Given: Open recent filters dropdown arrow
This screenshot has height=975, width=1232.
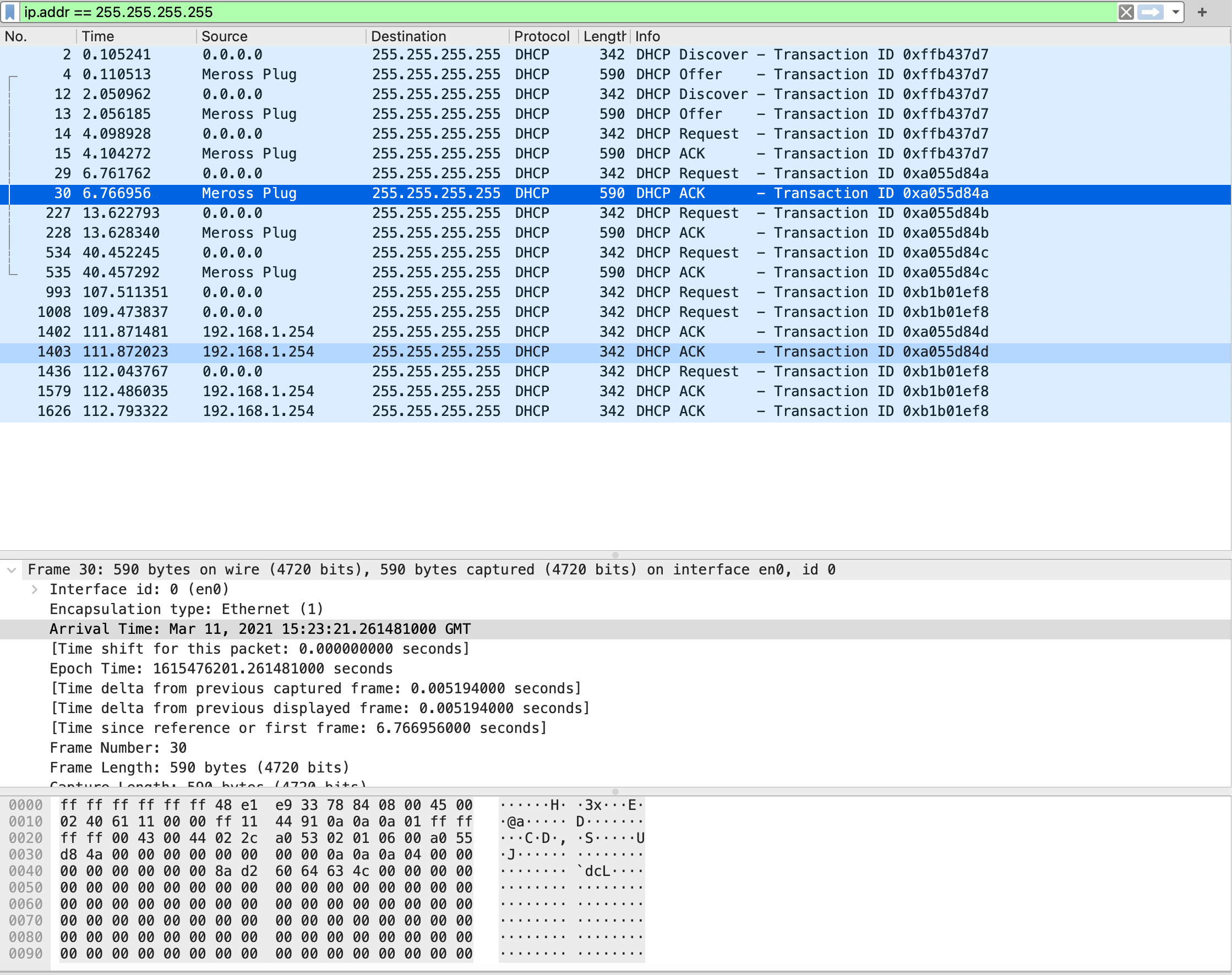Looking at the screenshot, I should click(1175, 12).
